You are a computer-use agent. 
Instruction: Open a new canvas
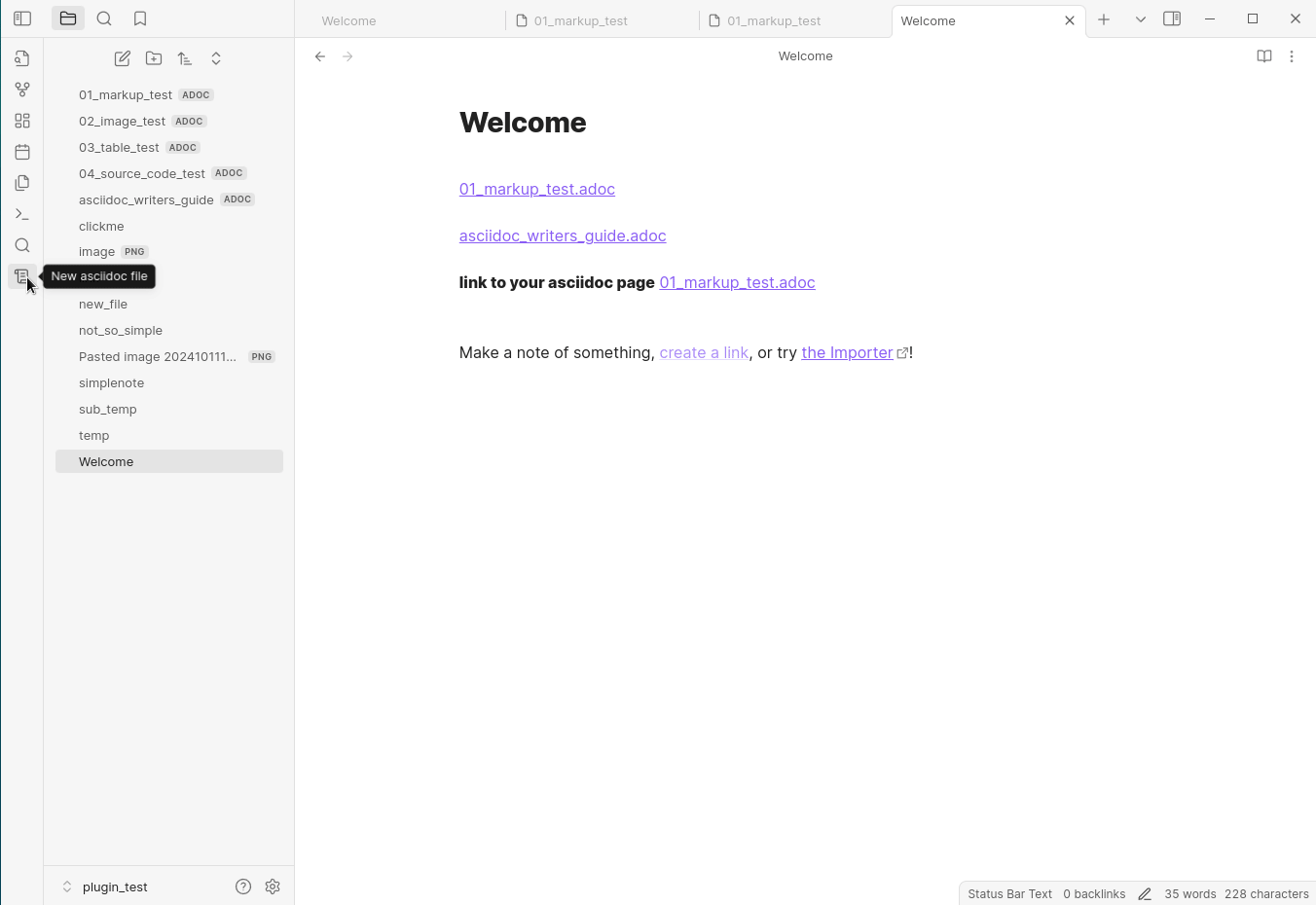click(x=21, y=121)
